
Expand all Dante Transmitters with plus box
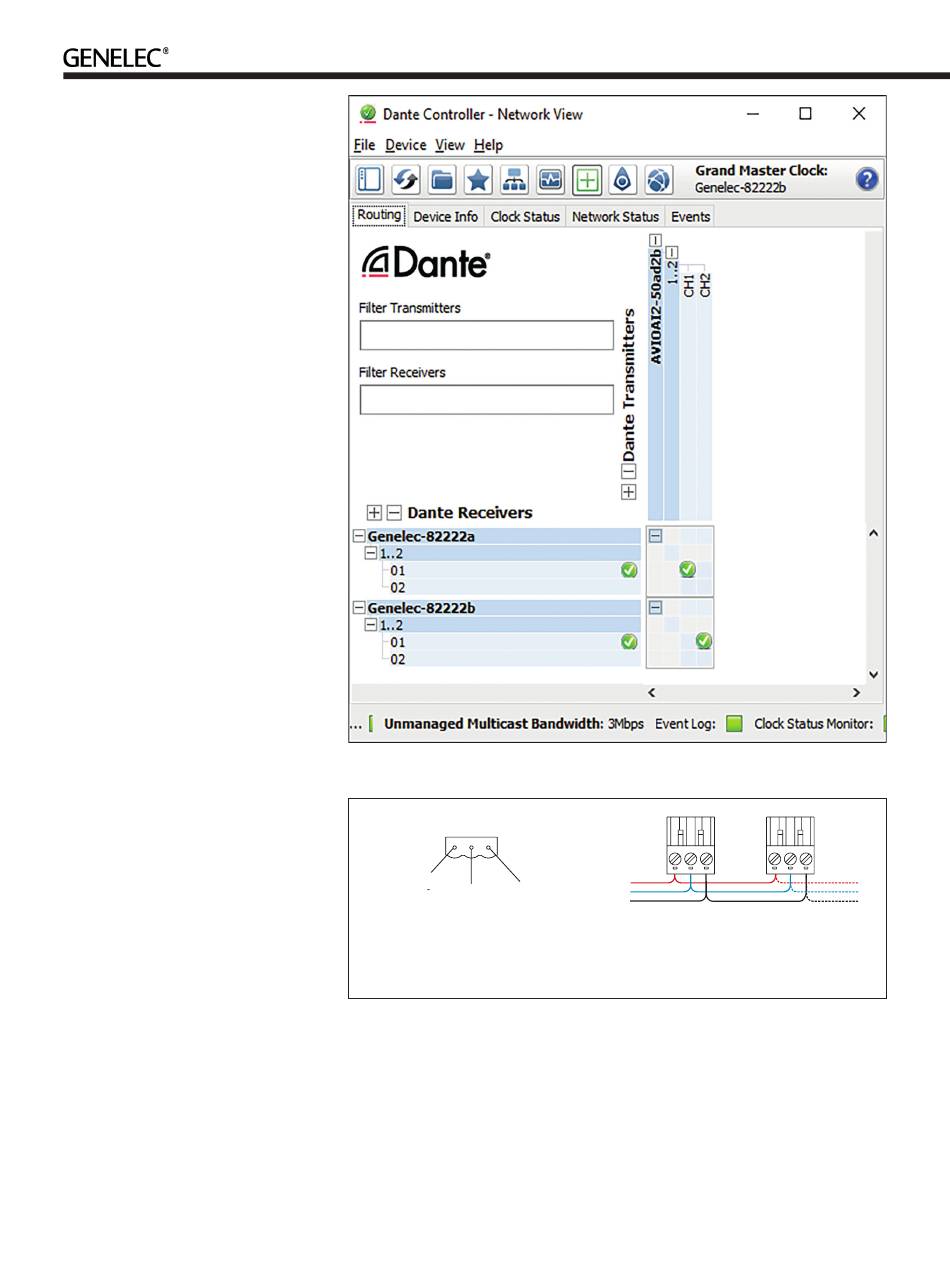point(629,492)
